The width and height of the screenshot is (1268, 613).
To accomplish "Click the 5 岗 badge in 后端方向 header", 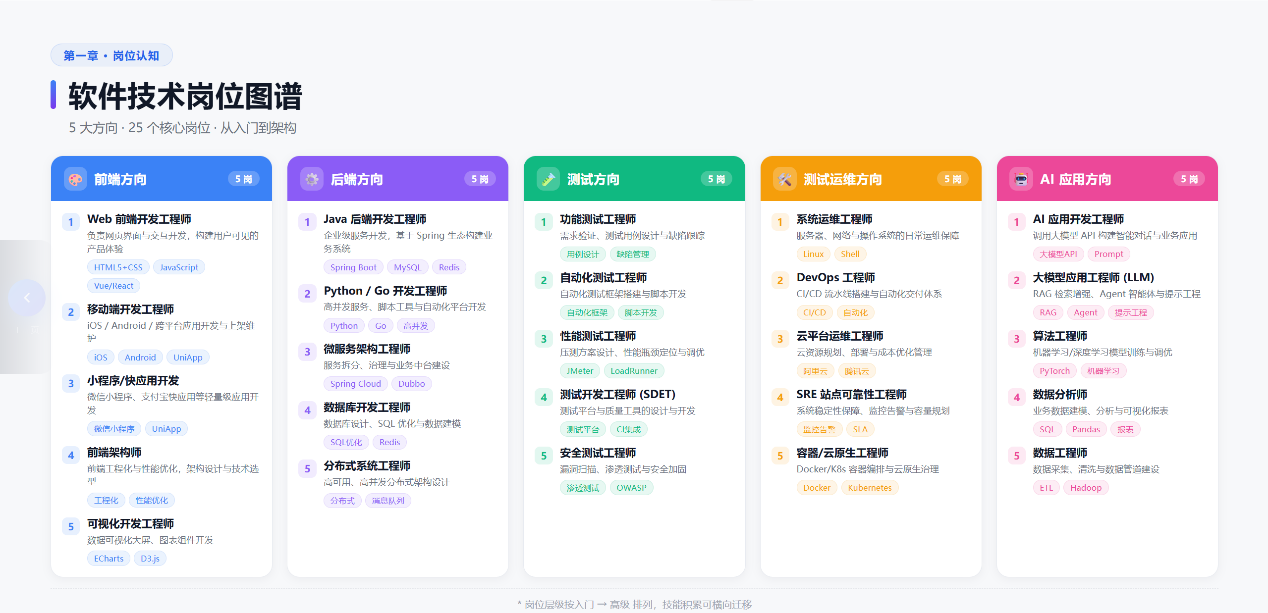I will (x=479, y=179).
